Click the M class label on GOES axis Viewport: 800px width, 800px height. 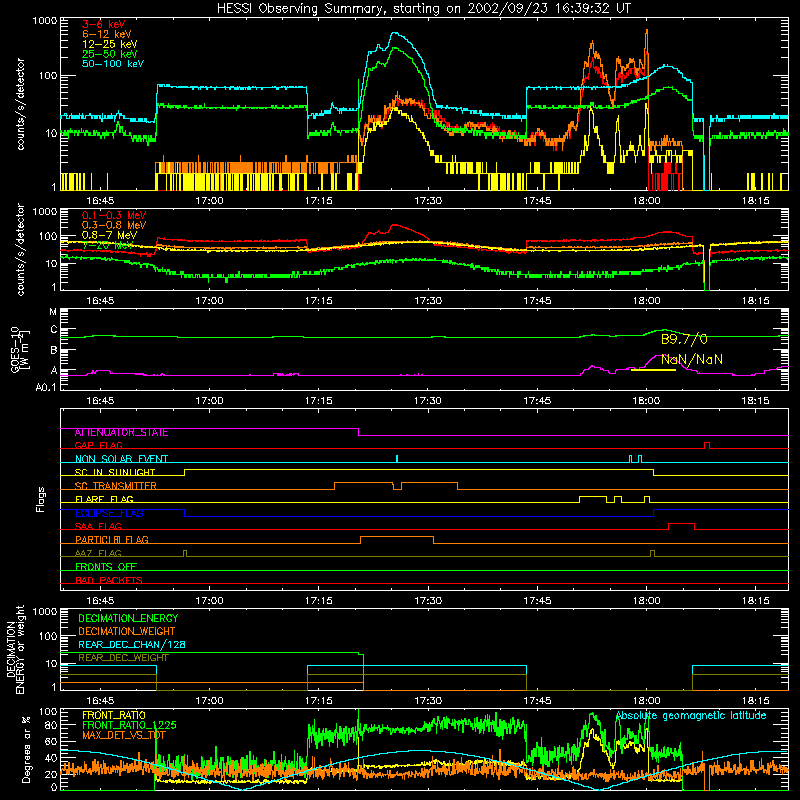coord(53,312)
